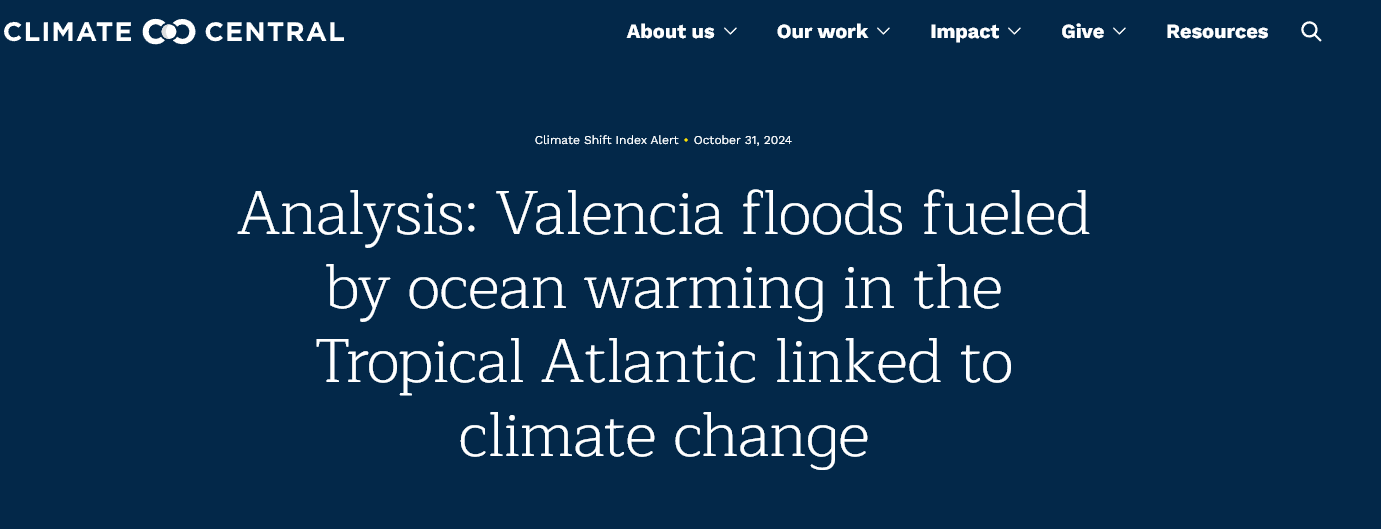Click the word CENTRAL in the logo

(274, 32)
